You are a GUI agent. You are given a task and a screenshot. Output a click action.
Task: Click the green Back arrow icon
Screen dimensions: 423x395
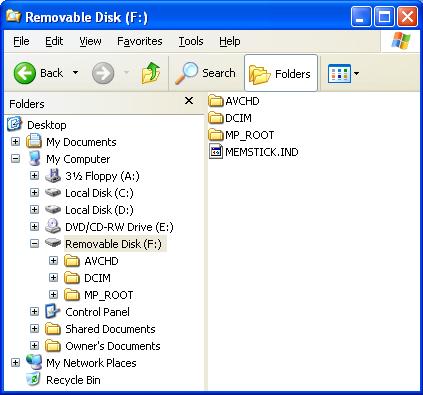(24, 73)
